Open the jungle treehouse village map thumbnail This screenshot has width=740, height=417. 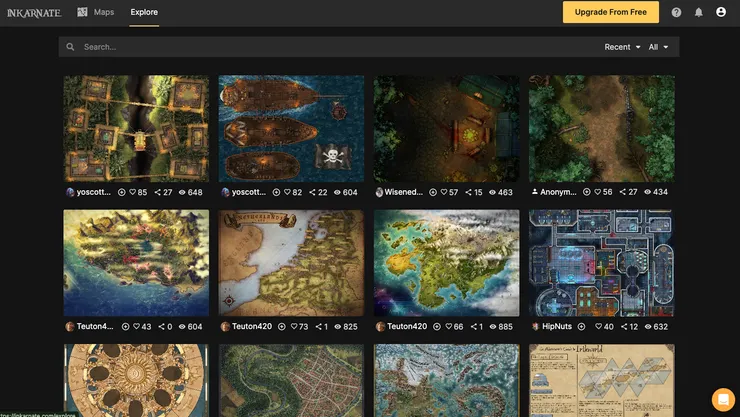pos(136,129)
